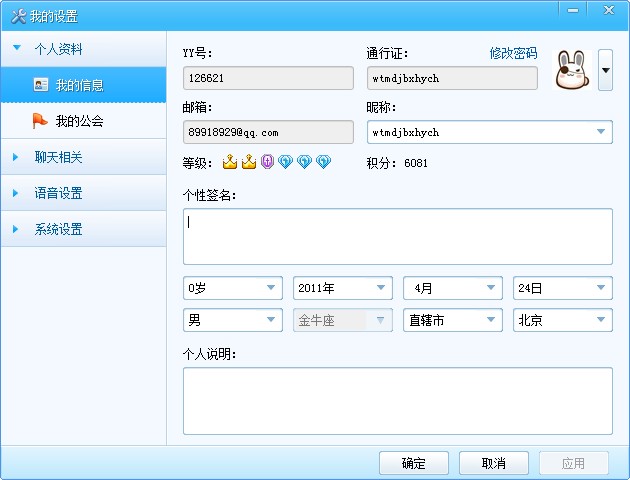Screen dimensions: 630x480
Task: Open the year dropdown showing 2011年
Action: click(x=343, y=288)
